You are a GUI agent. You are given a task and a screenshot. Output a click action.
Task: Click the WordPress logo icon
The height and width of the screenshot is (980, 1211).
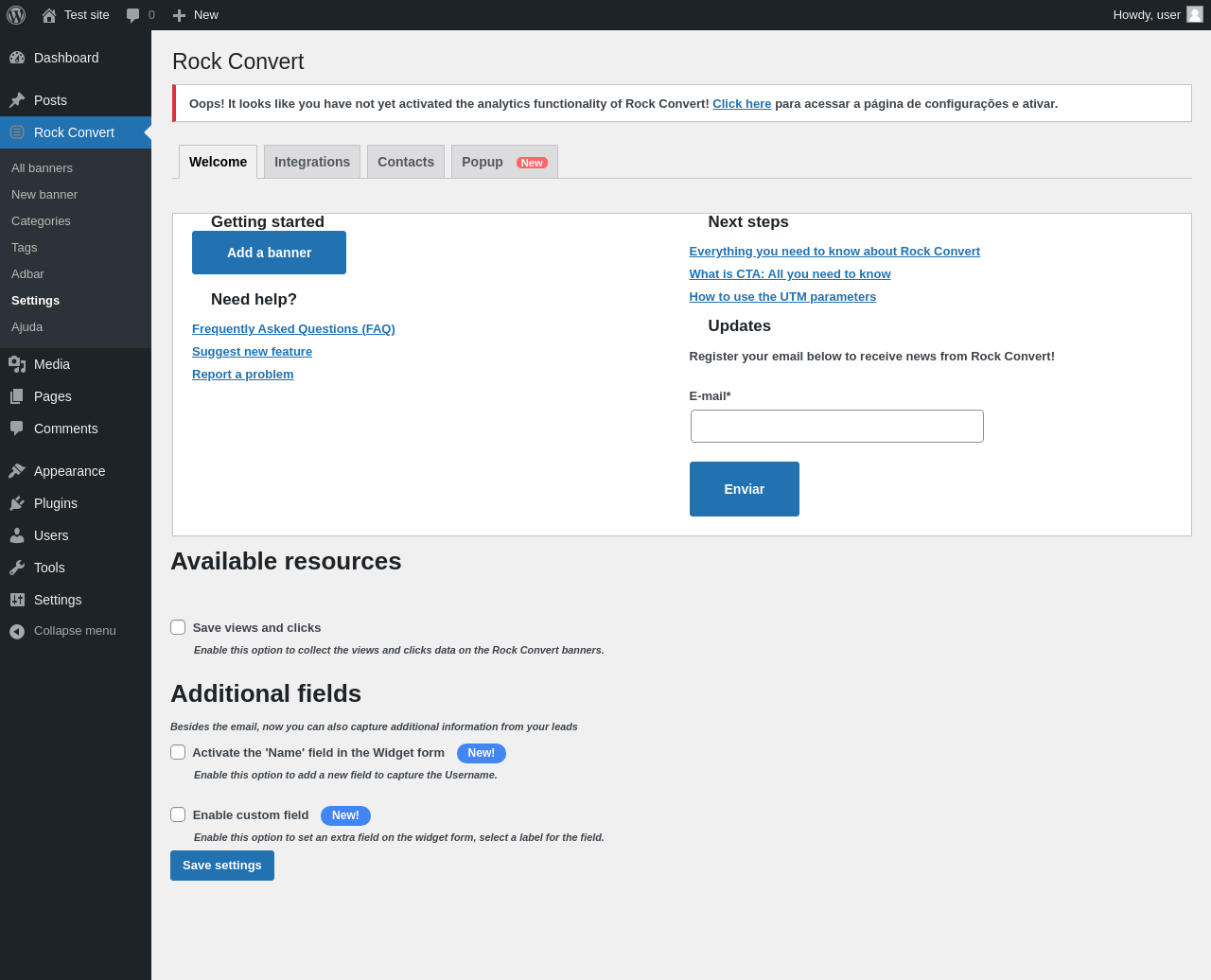coord(16,15)
